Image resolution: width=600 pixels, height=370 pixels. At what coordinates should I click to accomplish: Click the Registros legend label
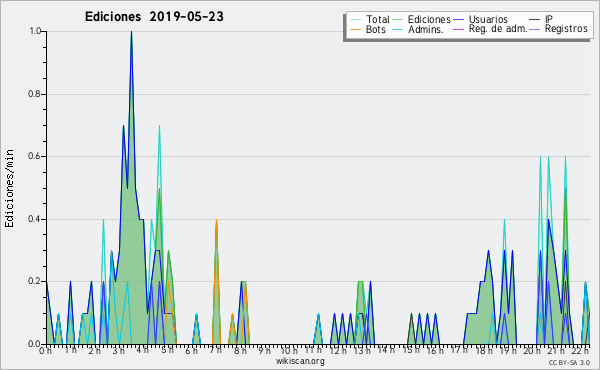click(566, 29)
